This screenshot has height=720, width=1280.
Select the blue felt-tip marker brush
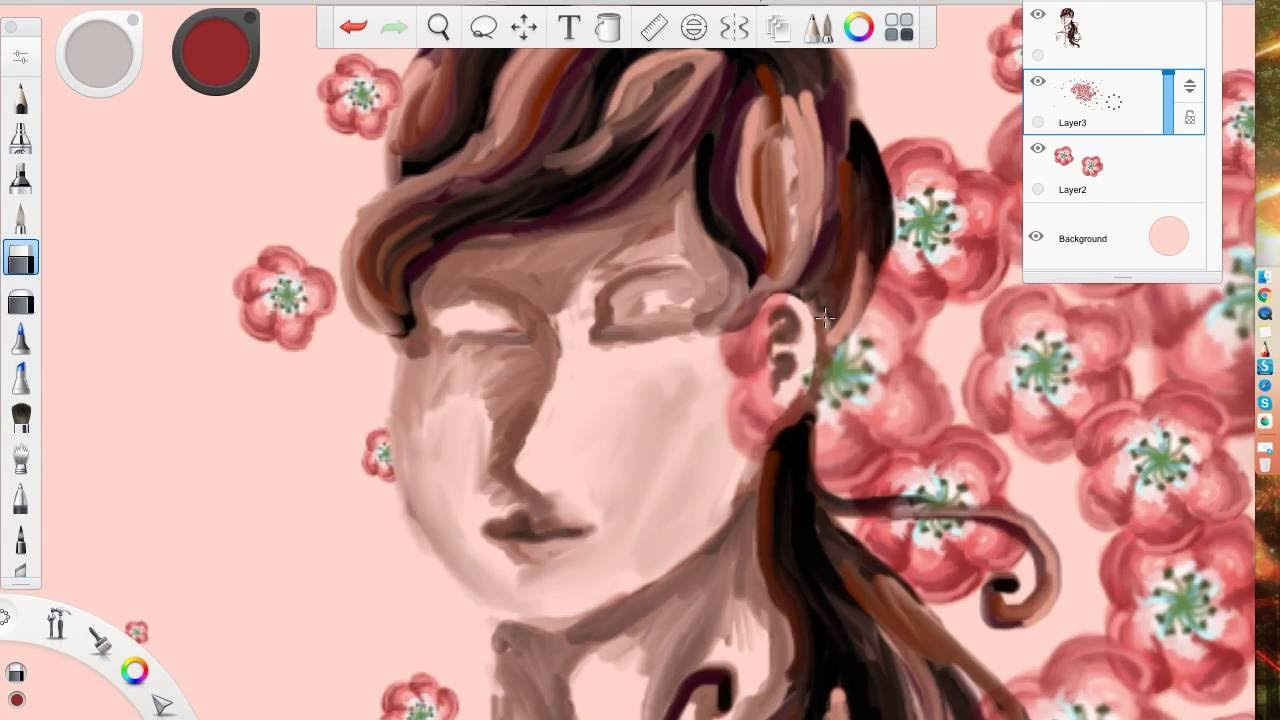21,379
